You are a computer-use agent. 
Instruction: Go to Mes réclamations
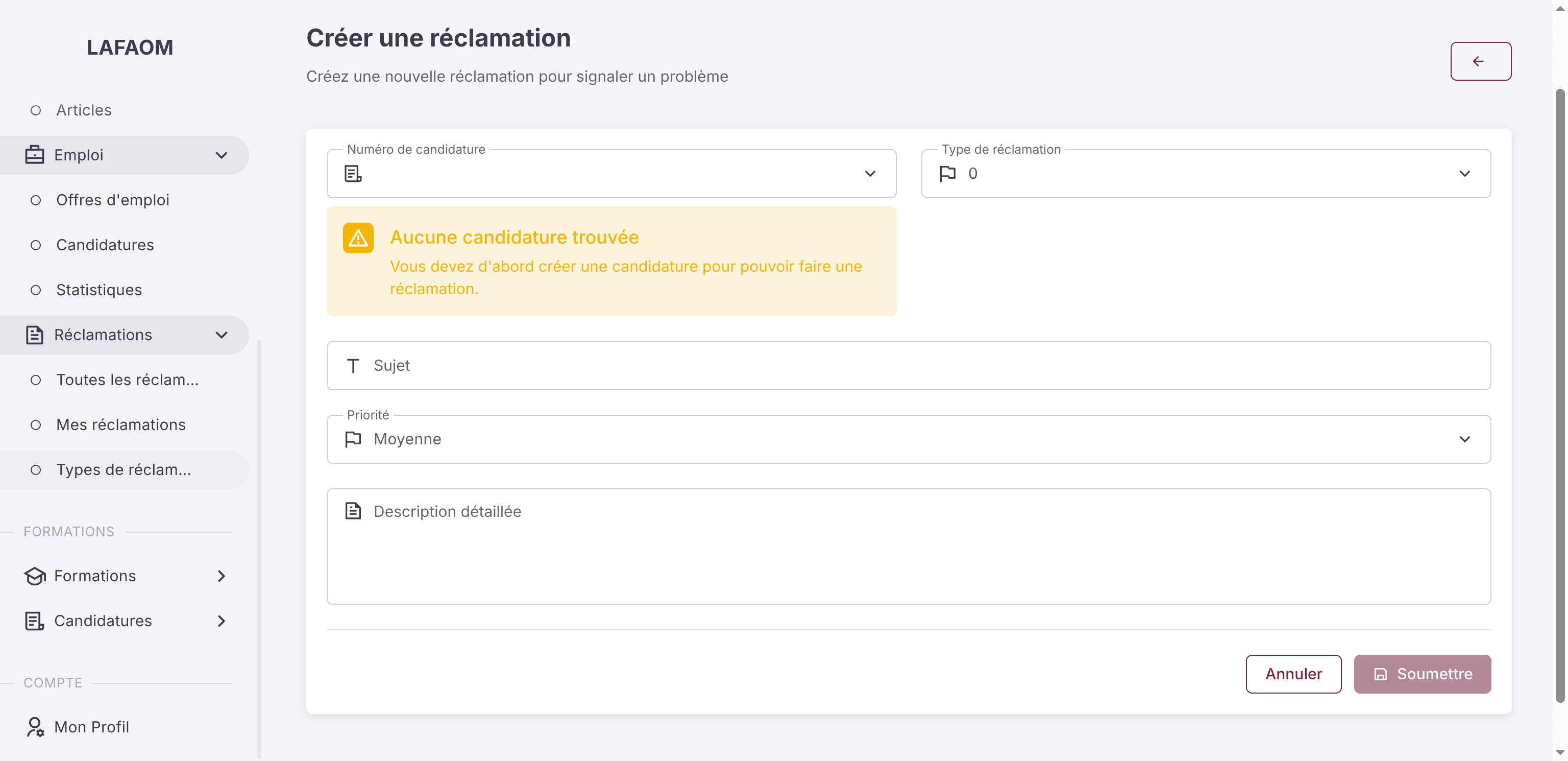point(124,424)
